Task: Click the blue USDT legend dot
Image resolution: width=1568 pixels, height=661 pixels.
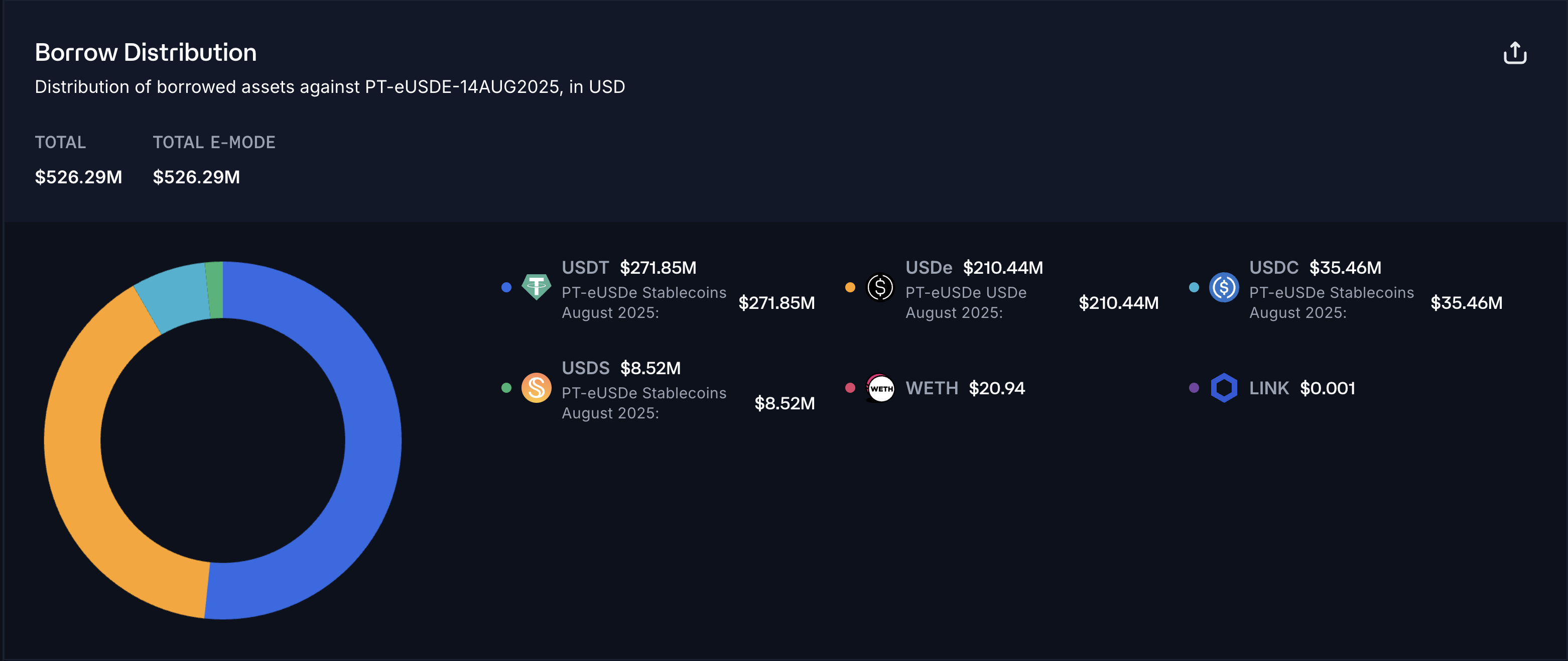Action: pyautogui.click(x=506, y=287)
